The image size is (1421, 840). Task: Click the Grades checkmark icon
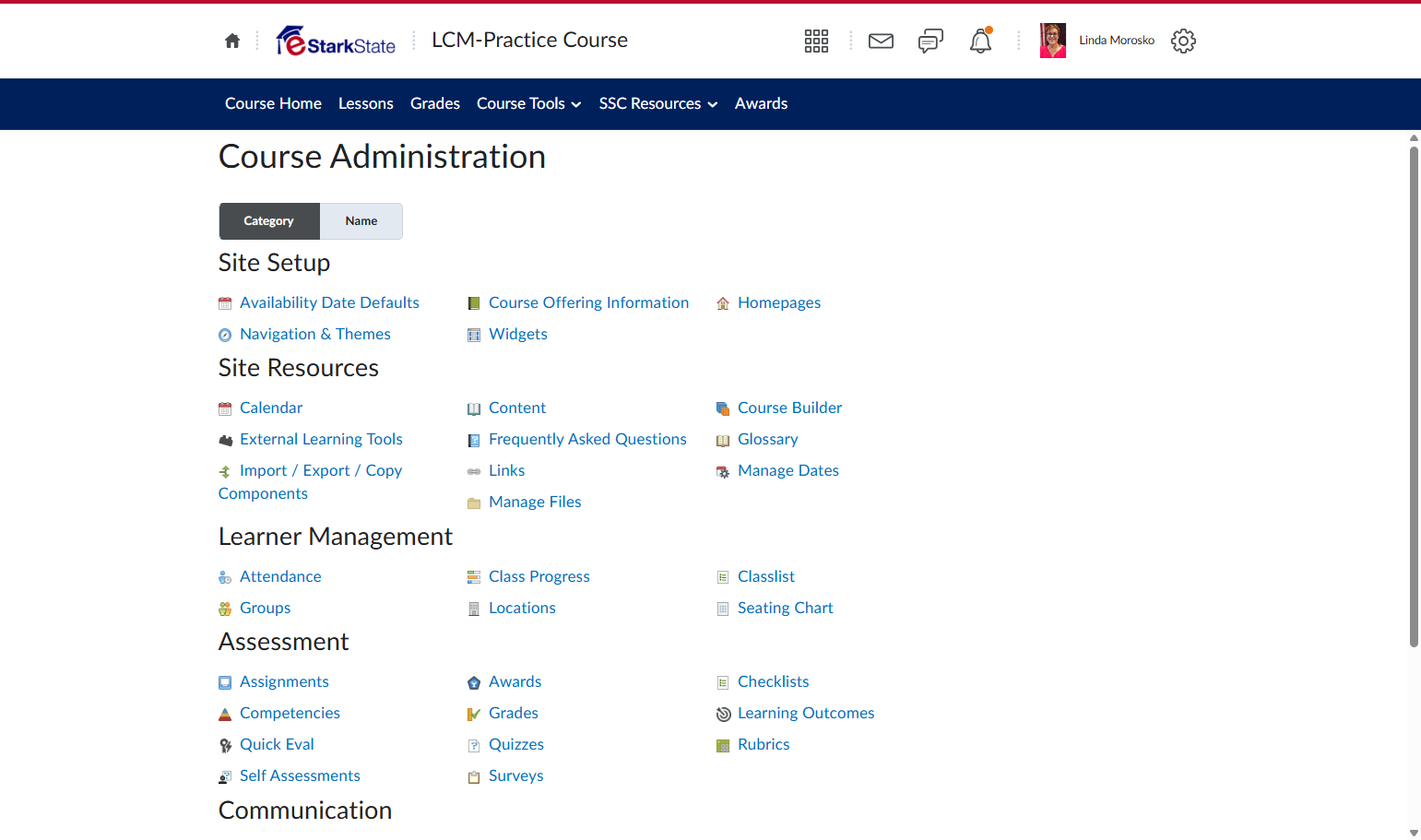coord(474,714)
